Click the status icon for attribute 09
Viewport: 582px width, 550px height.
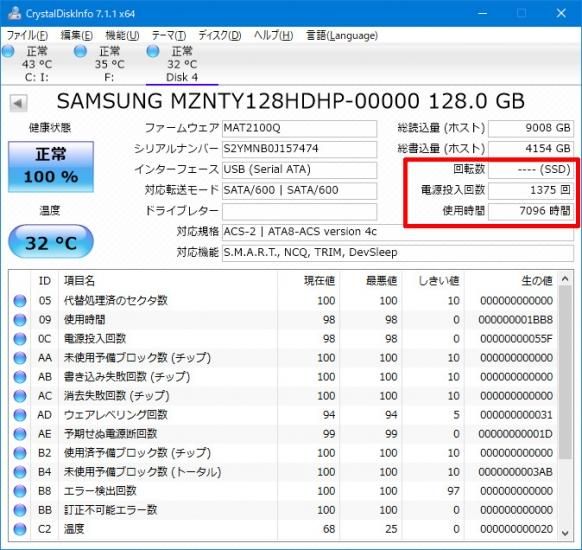(20, 320)
